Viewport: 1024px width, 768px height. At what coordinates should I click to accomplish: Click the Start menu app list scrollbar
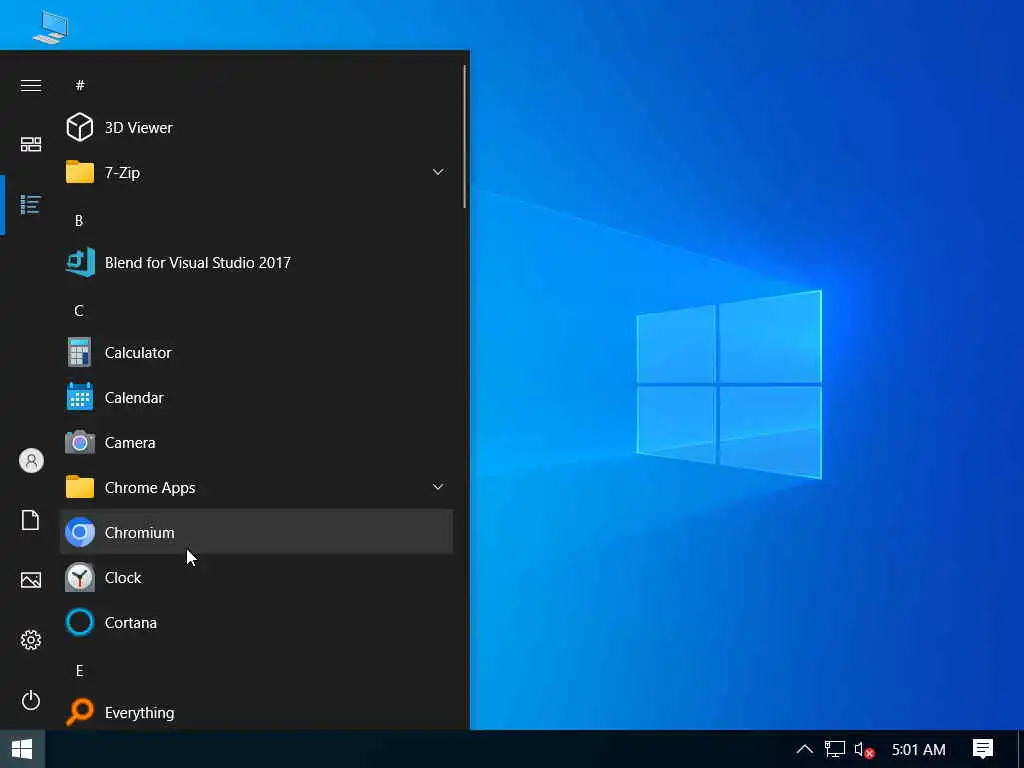[465, 136]
